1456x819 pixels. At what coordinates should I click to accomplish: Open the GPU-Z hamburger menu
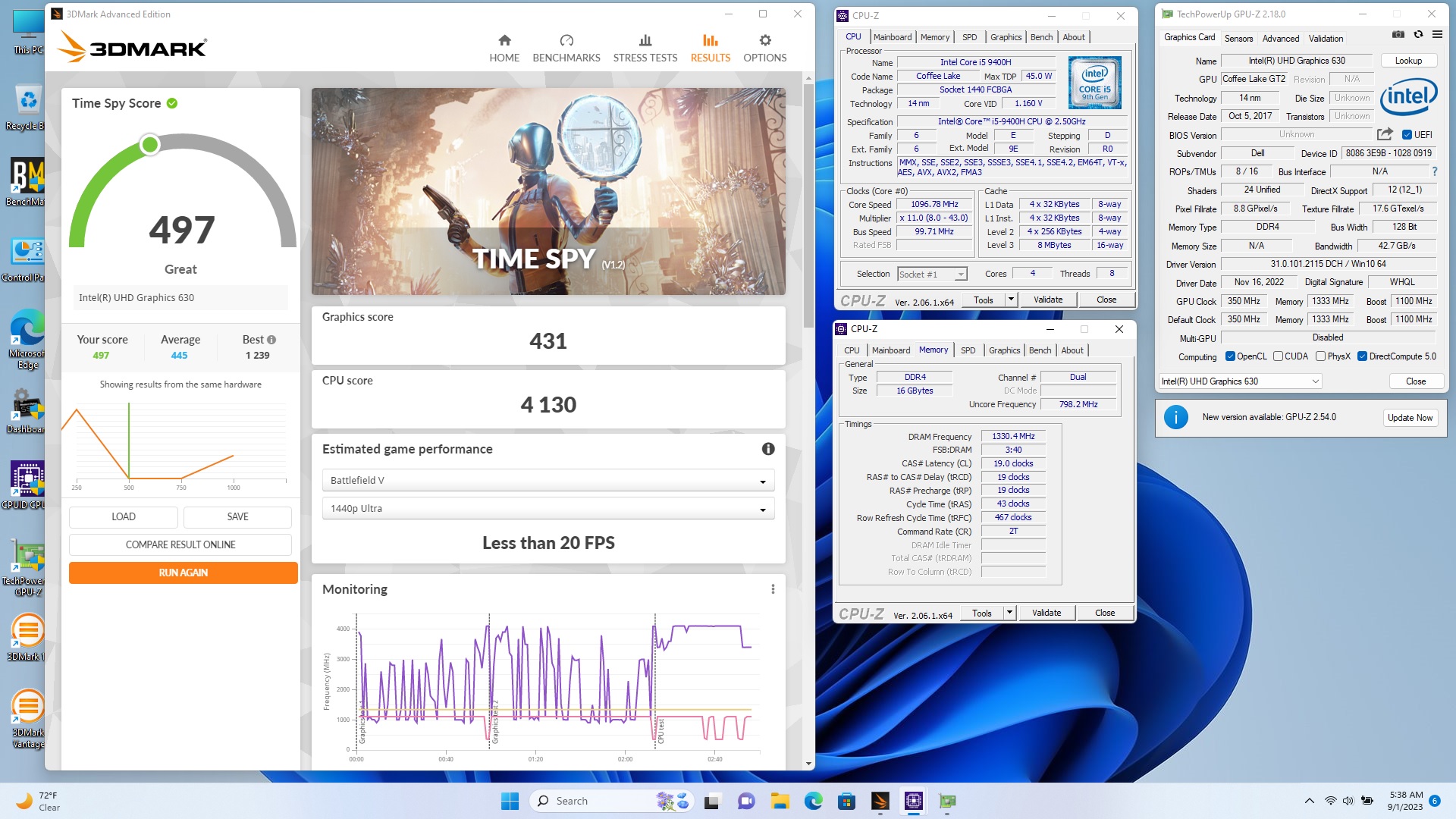pos(1437,35)
